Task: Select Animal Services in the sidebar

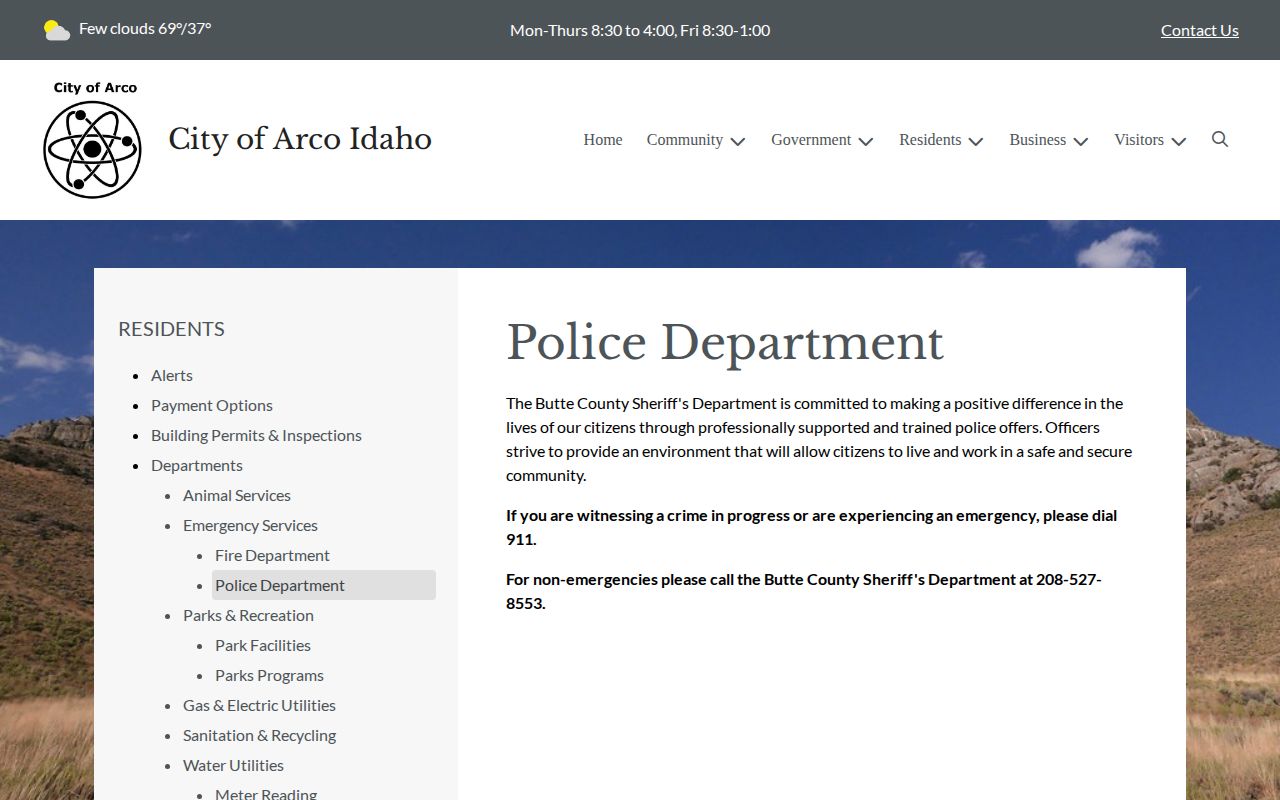Action: [237, 495]
